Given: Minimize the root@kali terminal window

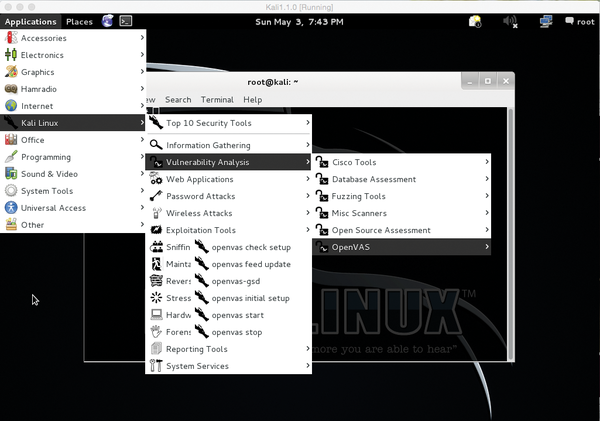Looking at the screenshot, I should point(470,81).
